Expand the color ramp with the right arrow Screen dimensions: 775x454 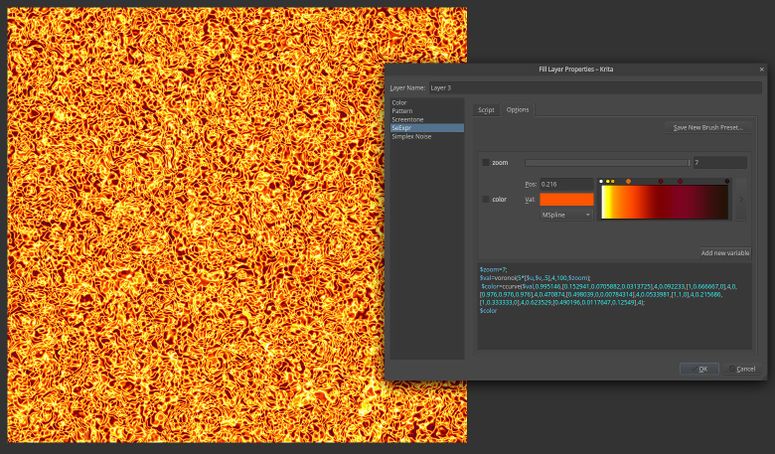point(740,199)
